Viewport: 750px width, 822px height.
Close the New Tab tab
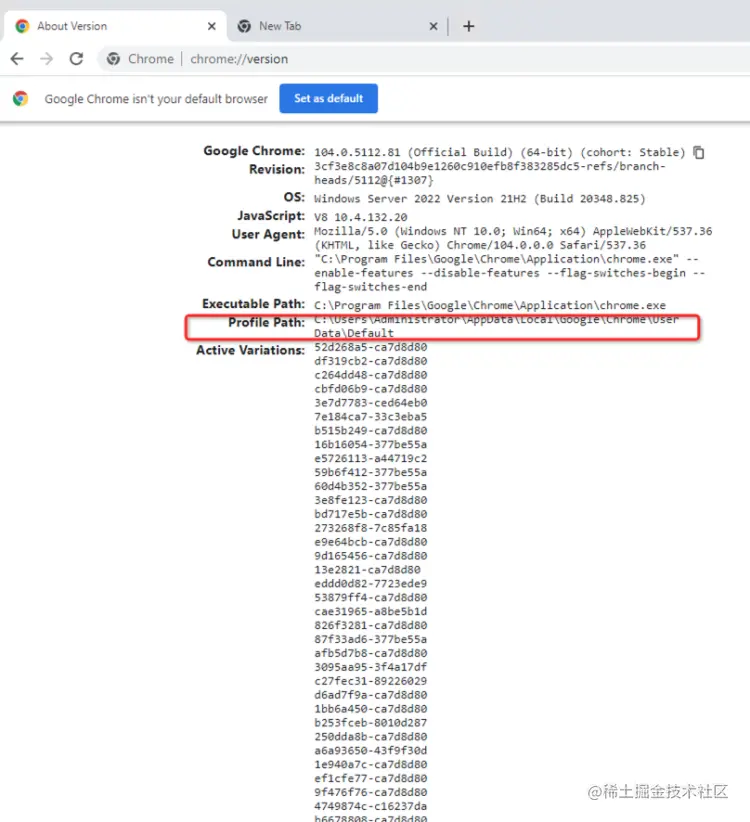[x=433, y=26]
